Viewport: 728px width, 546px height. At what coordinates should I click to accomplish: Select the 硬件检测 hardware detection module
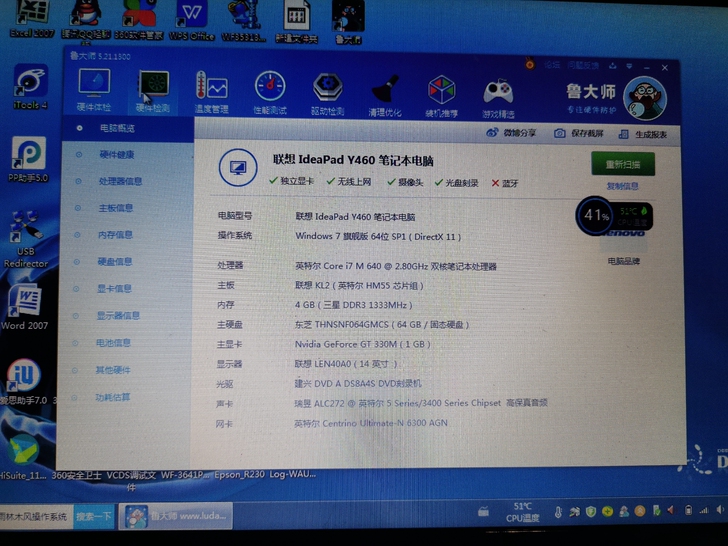click(x=153, y=92)
